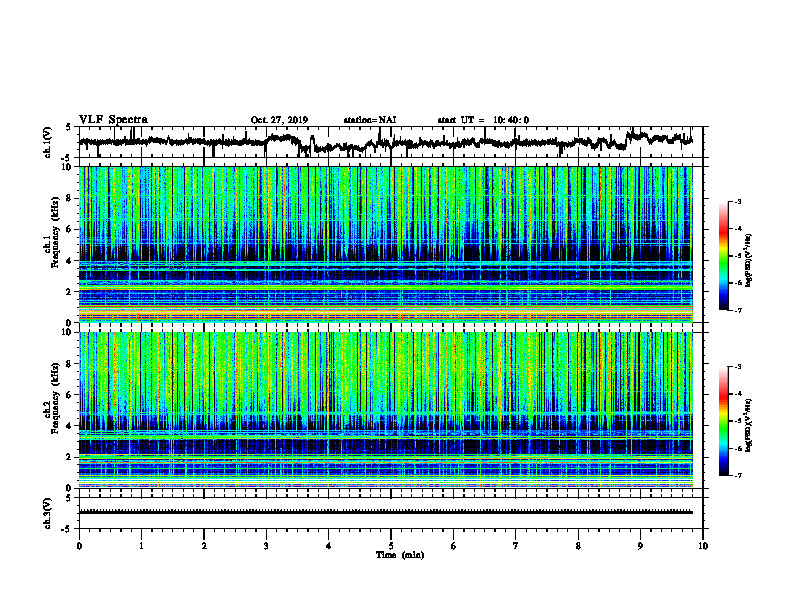This screenshot has width=792, height=612.
Task: Click the "2" kHz tick of ch.2 spectrogram
Action: 70,457
